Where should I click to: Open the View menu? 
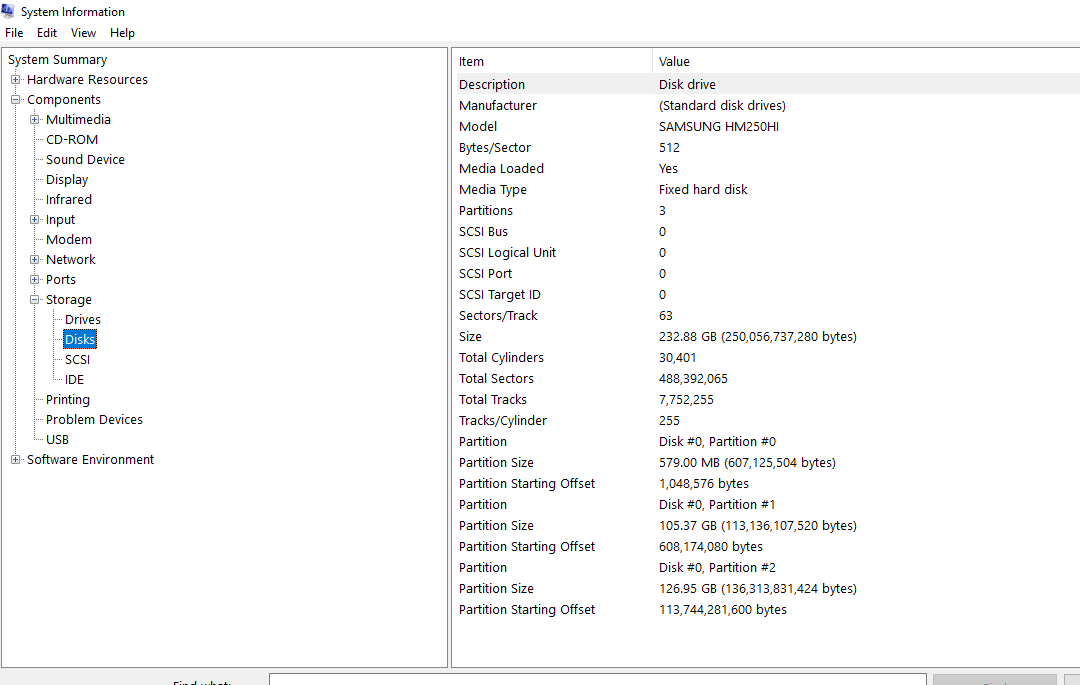[83, 32]
